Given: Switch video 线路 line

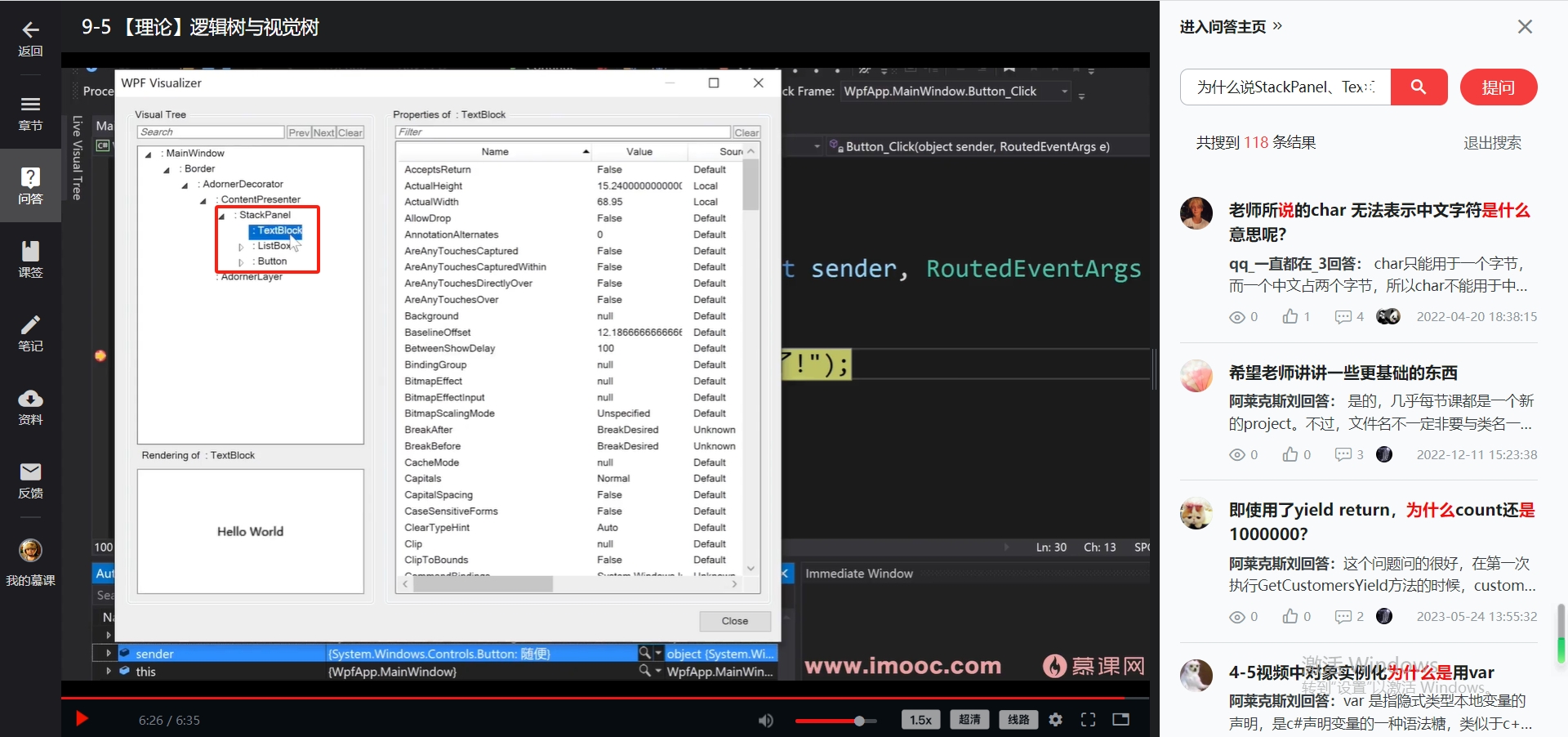Looking at the screenshot, I should [1018, 720].
